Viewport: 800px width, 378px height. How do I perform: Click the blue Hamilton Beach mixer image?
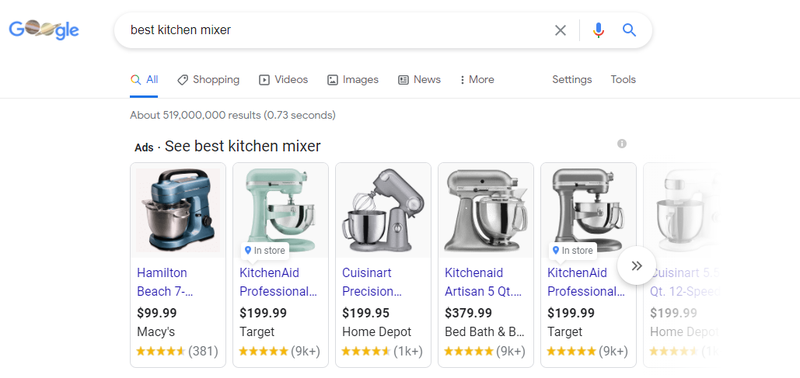pos(178,211)
